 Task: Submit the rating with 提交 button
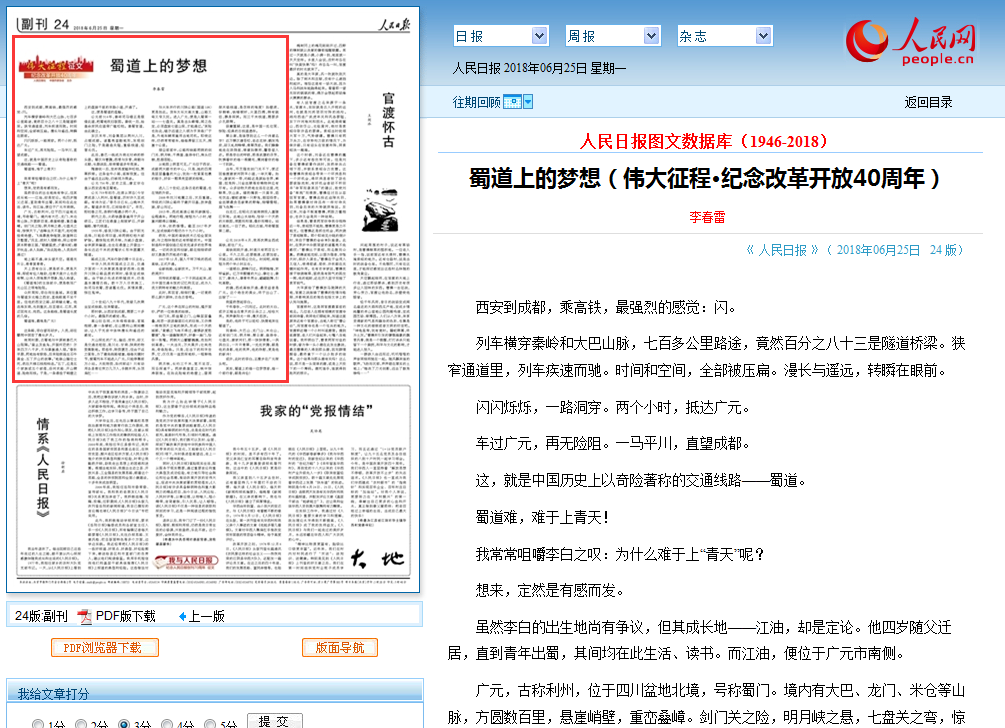(x=274, y=722)
